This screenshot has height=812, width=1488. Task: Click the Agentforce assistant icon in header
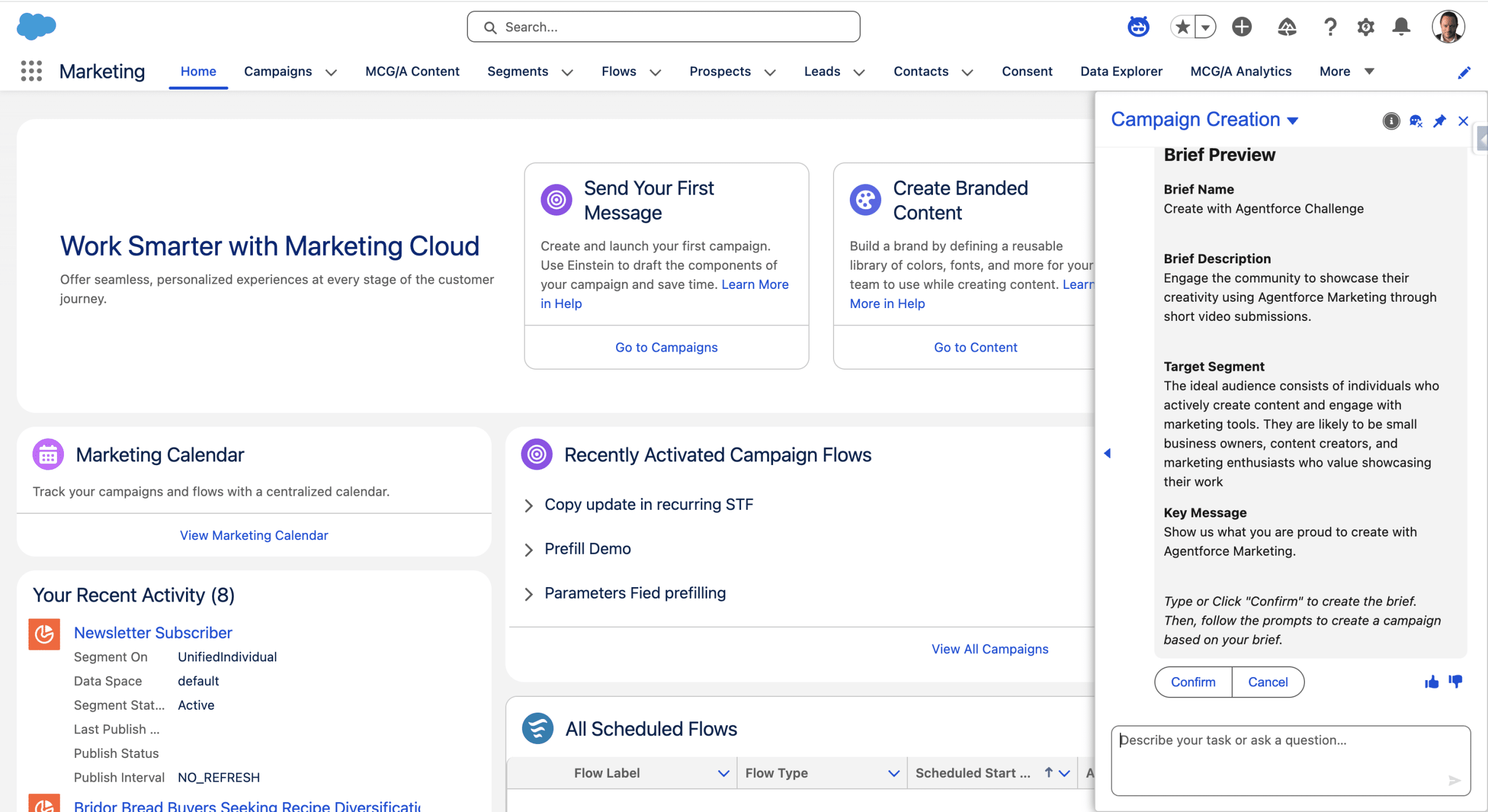(1138, 27)
